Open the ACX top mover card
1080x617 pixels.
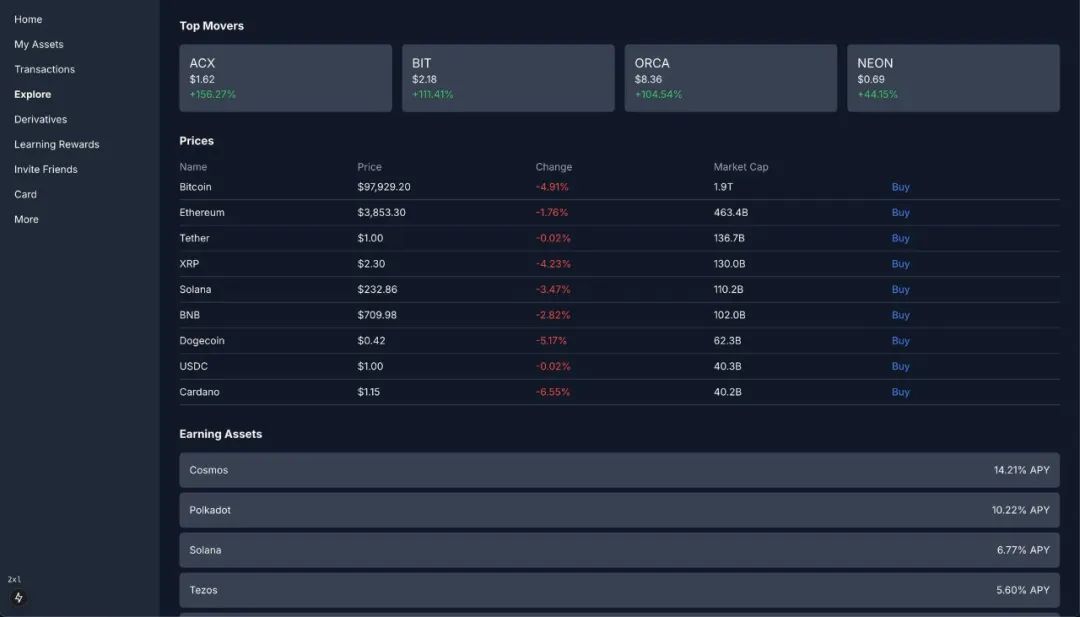(x=285, y=78)
